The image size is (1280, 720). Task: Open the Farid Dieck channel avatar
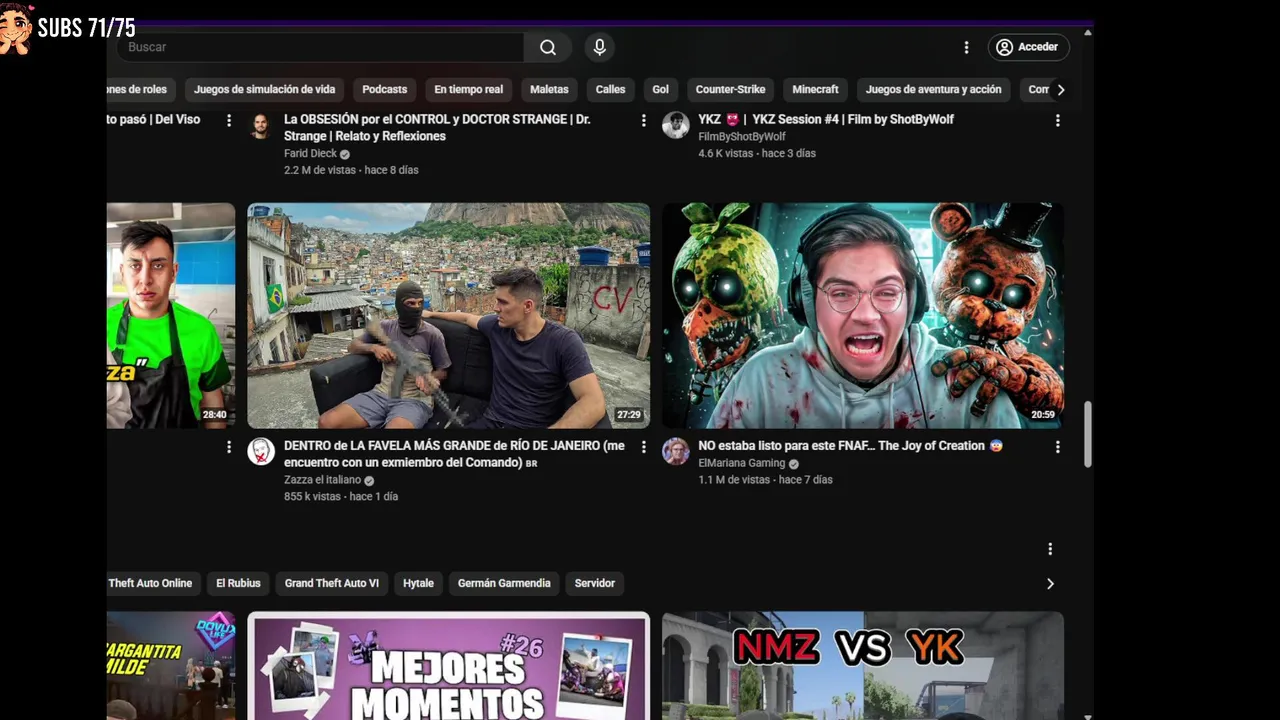(x=260, y=125)
